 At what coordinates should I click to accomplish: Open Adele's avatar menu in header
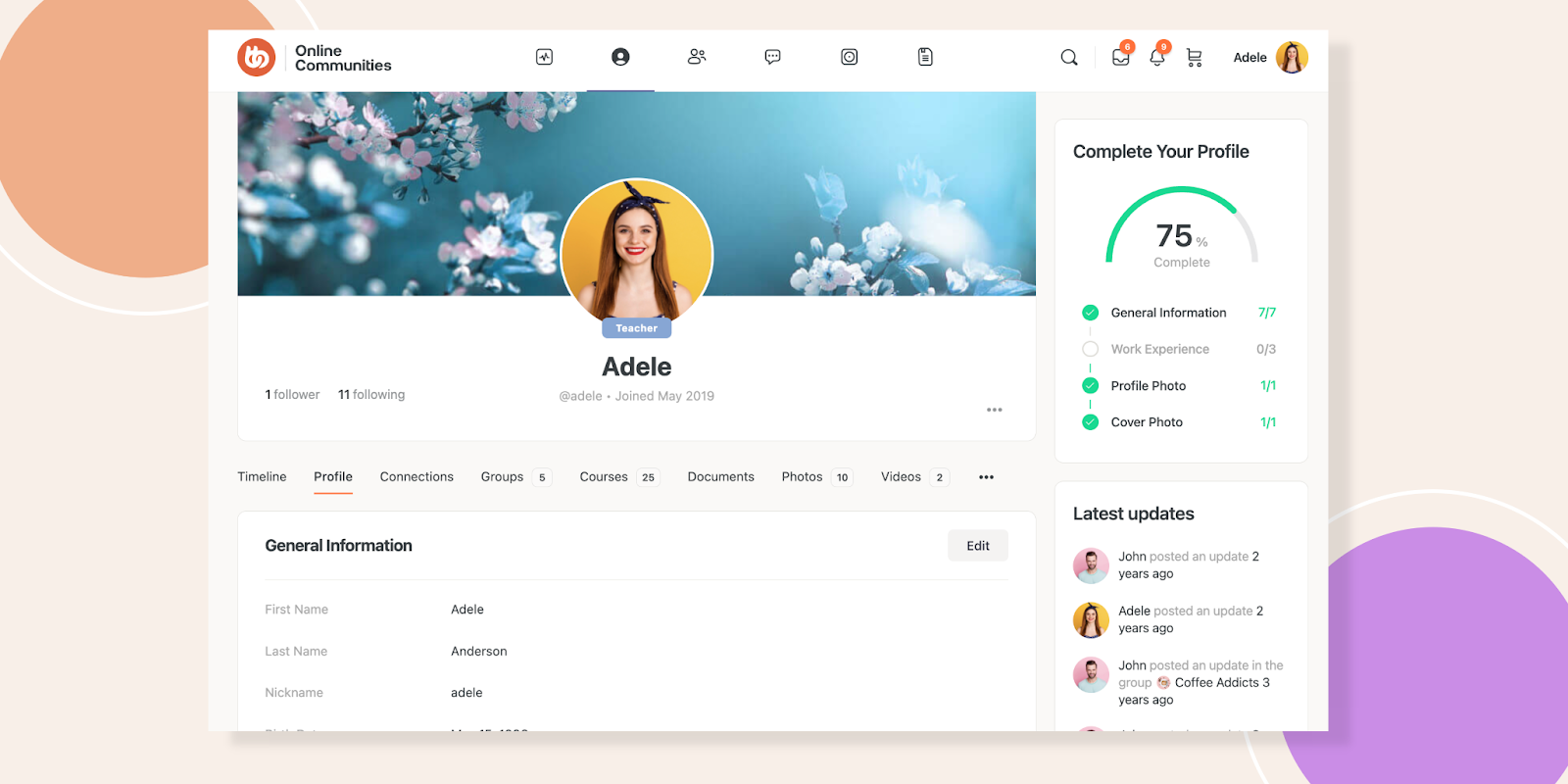(1292, 58)
